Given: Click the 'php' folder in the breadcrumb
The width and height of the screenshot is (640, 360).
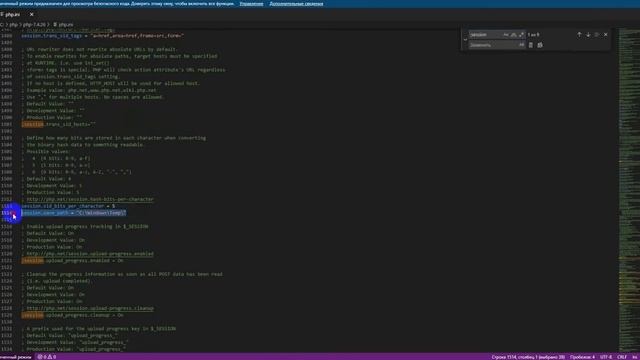Looking at the screenshot, I should pyautogui.click(x=13, y=24).
